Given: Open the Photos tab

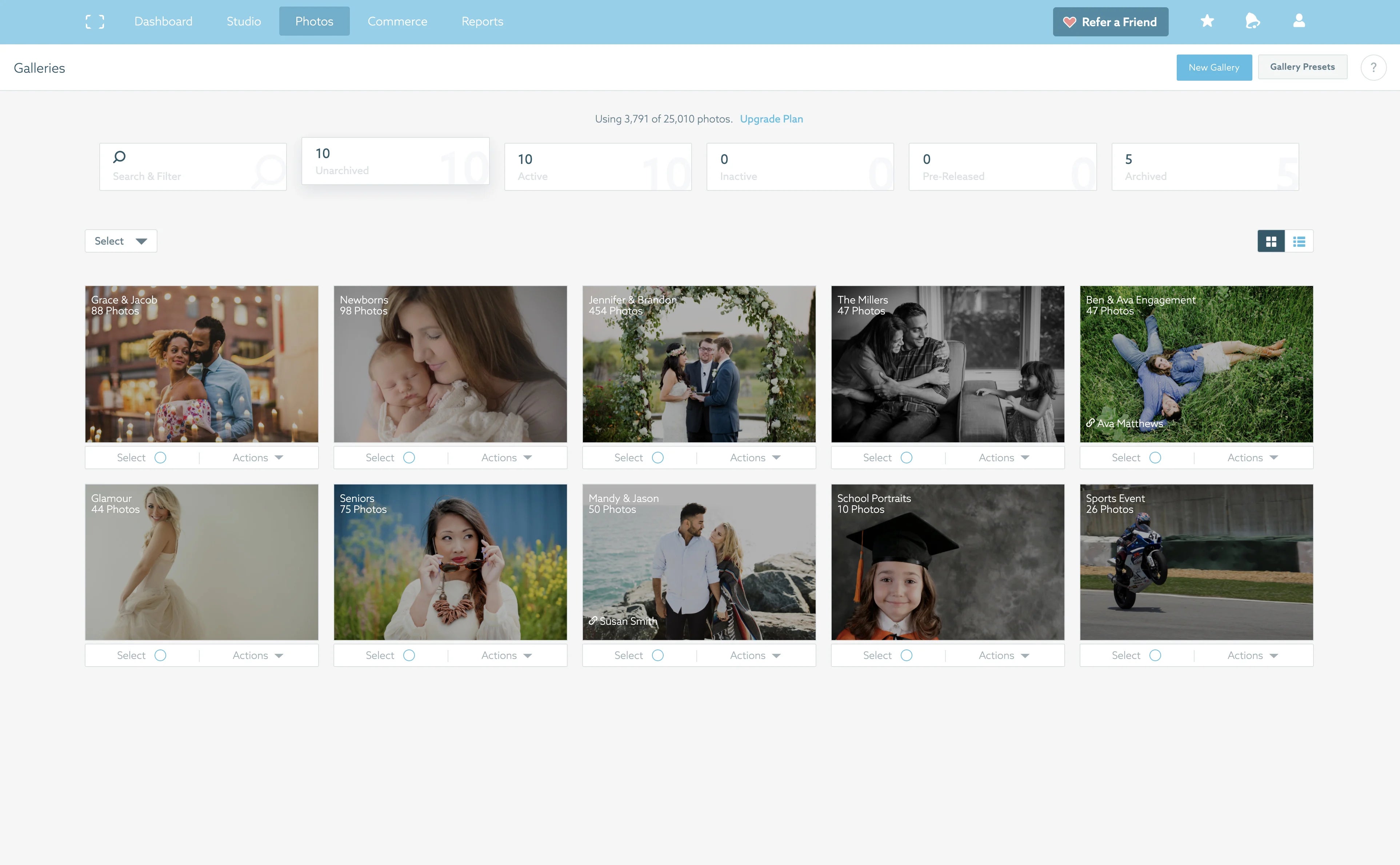Looking at the screenshot, I should pyautogui.click(x=314, y=21).
